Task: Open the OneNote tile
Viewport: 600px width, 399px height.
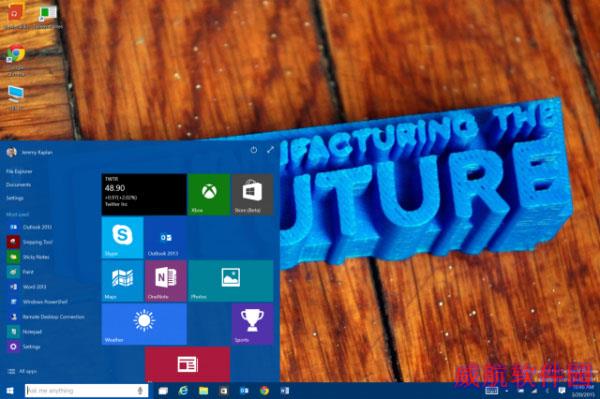Action: pyautogui.click(x=166, y=281)
